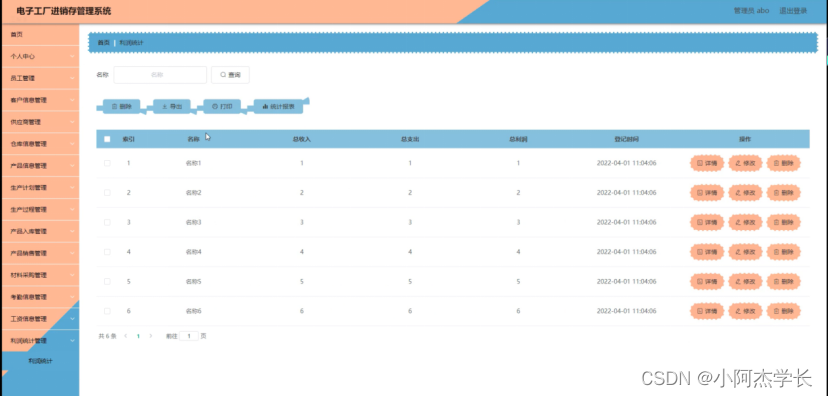Expand the 生产计划管理 sidebar chevron

click(x=72, y=187)
